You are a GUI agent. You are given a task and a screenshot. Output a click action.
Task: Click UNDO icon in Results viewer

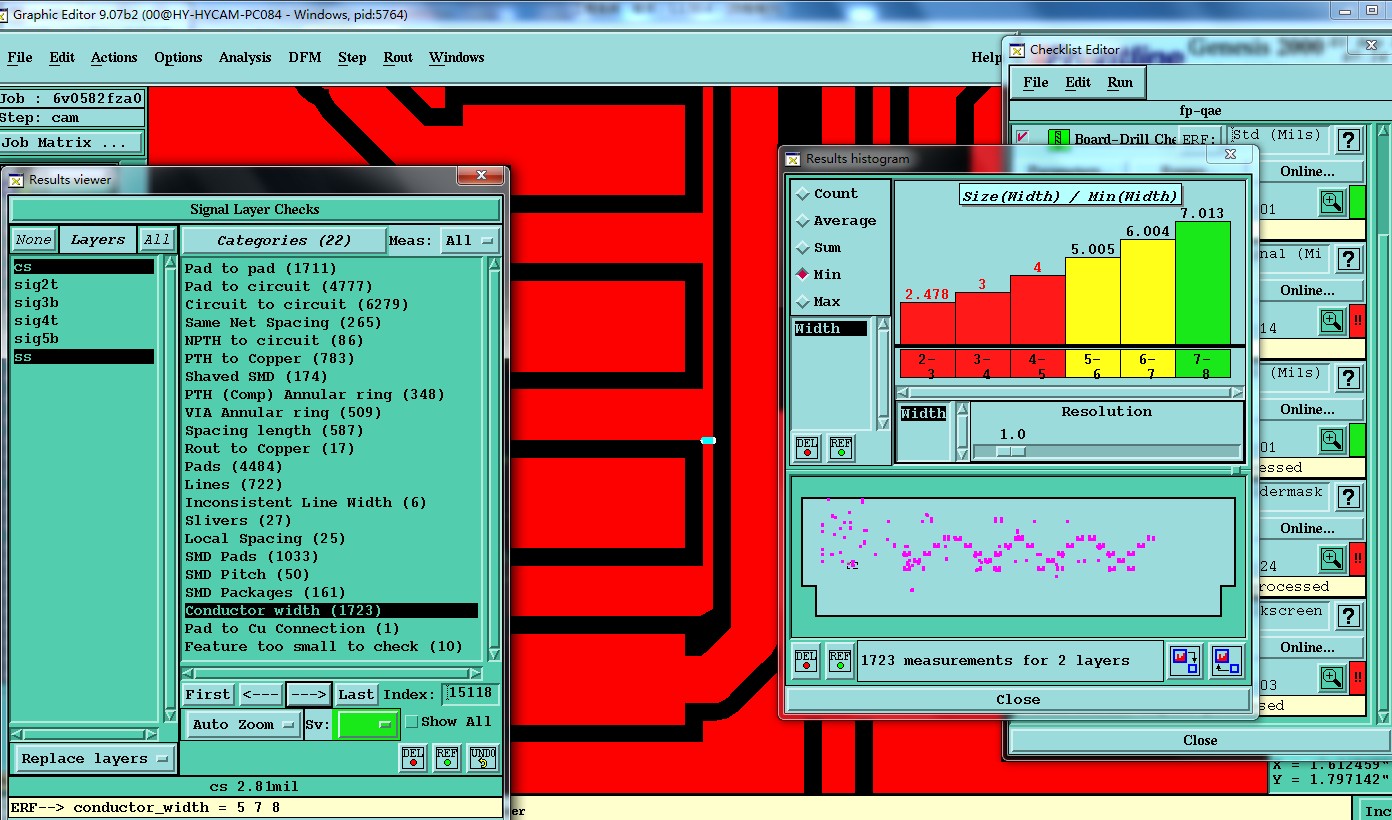(482, 758)
